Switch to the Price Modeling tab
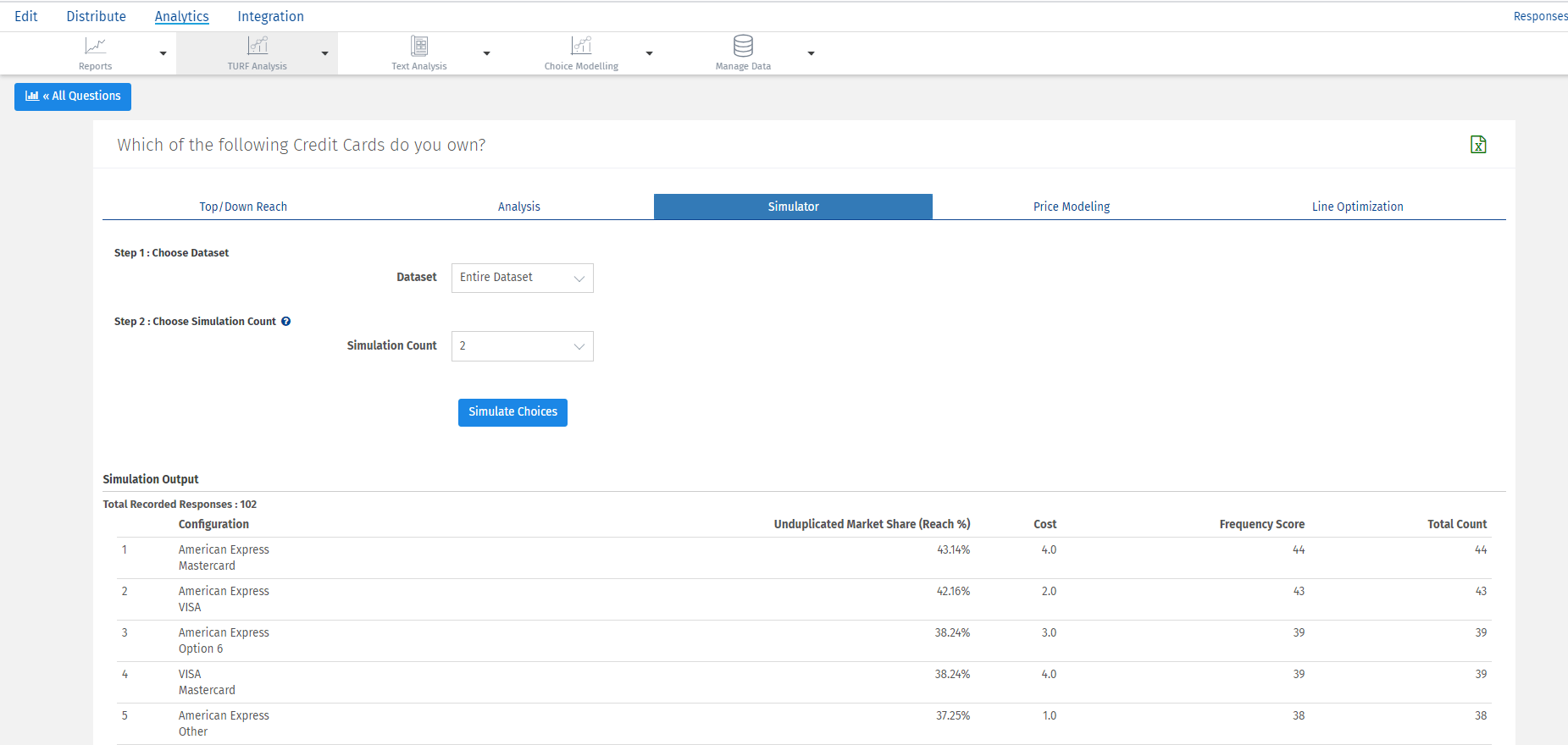 [1071, 207]
